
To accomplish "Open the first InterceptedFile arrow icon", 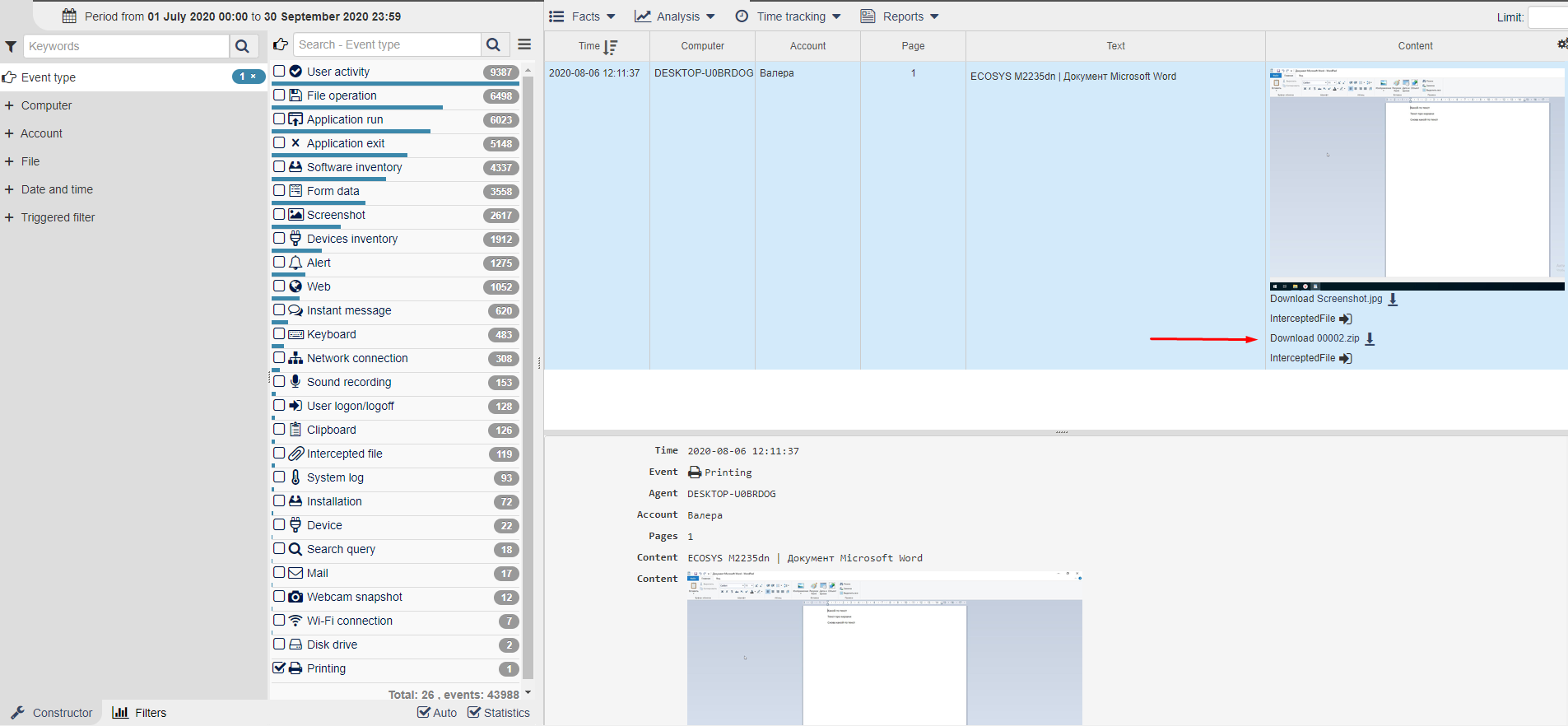I will click(1345, 319).
